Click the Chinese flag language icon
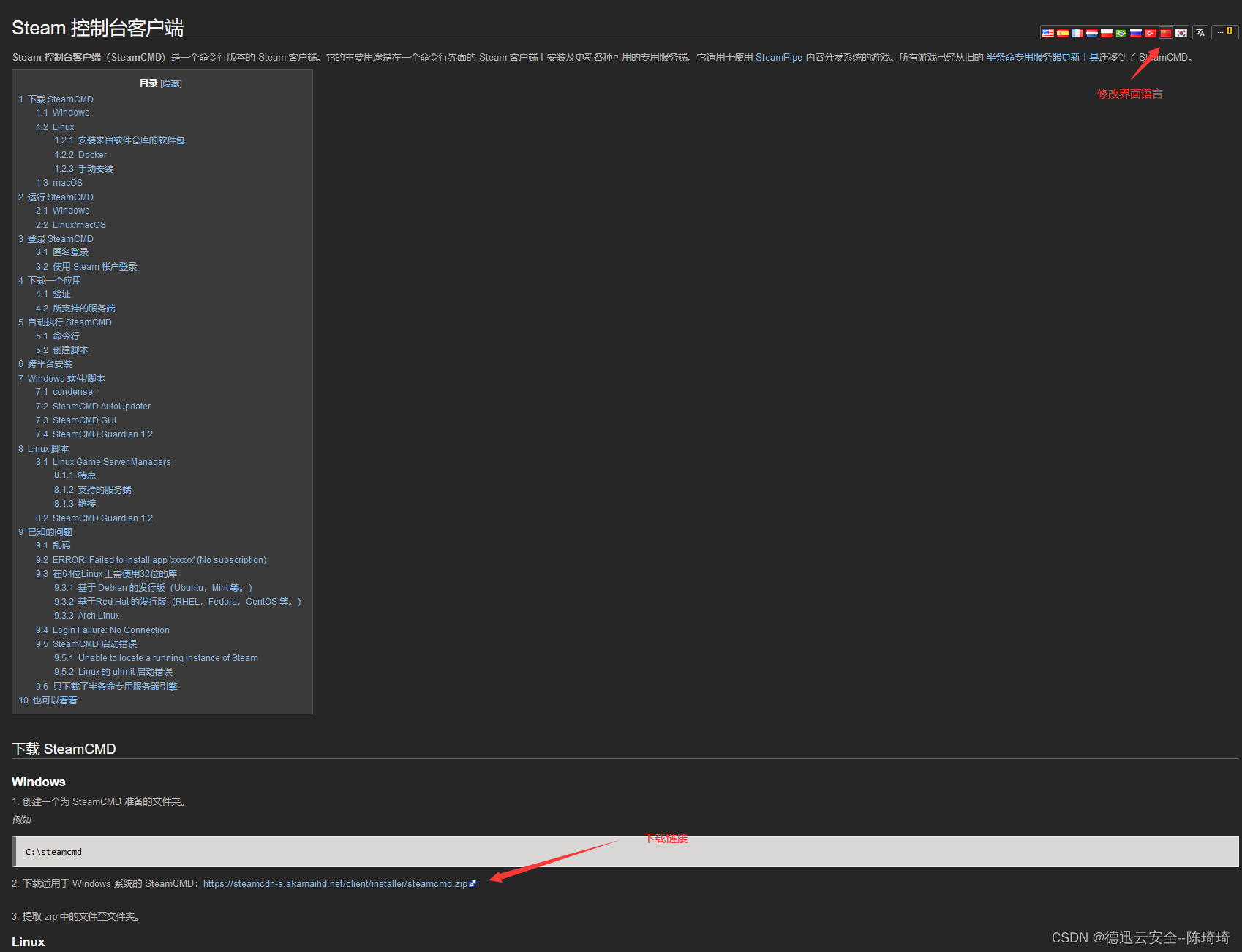Image resolution: width=1242 pixels, height=952 pixels. 1166,33
